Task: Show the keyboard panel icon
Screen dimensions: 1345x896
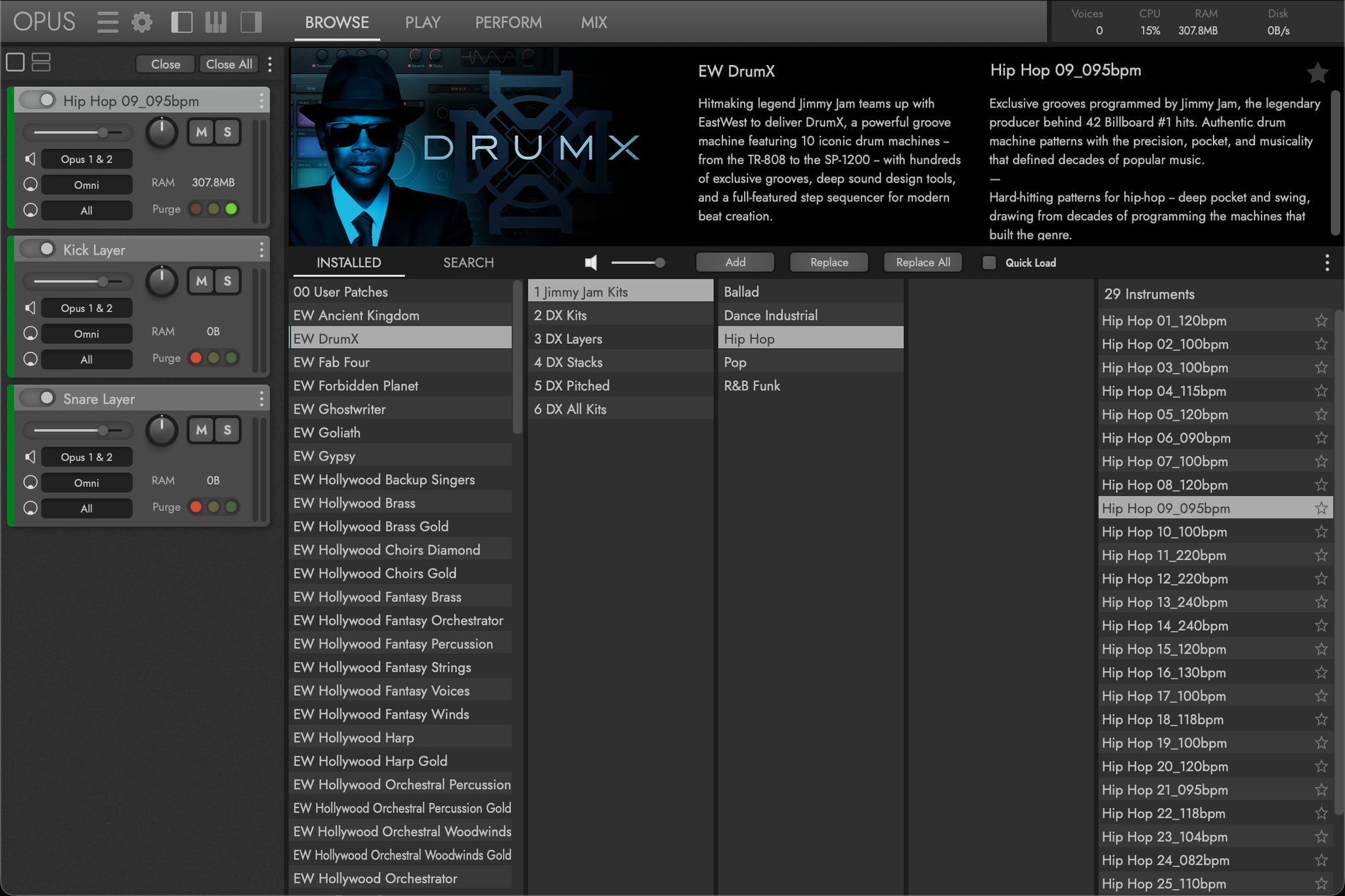Action: pos(215,22)
